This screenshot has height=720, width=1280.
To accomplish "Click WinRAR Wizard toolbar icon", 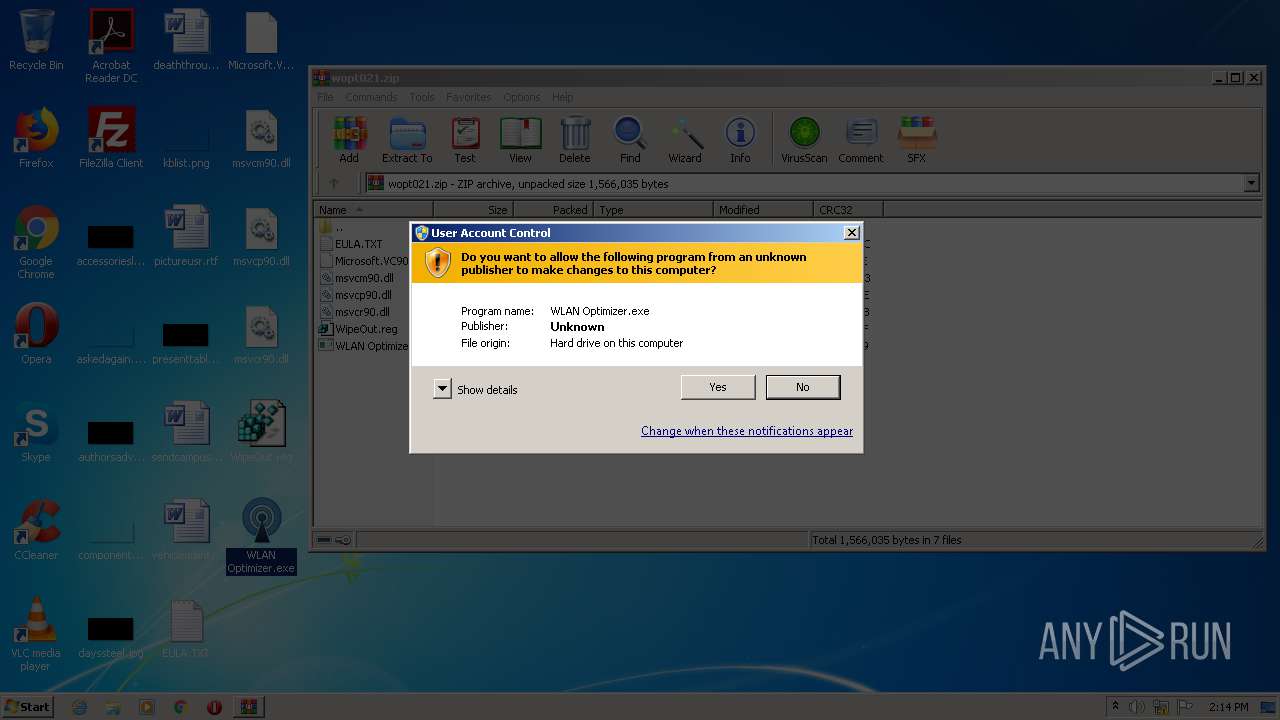I will tap(685, 139).
